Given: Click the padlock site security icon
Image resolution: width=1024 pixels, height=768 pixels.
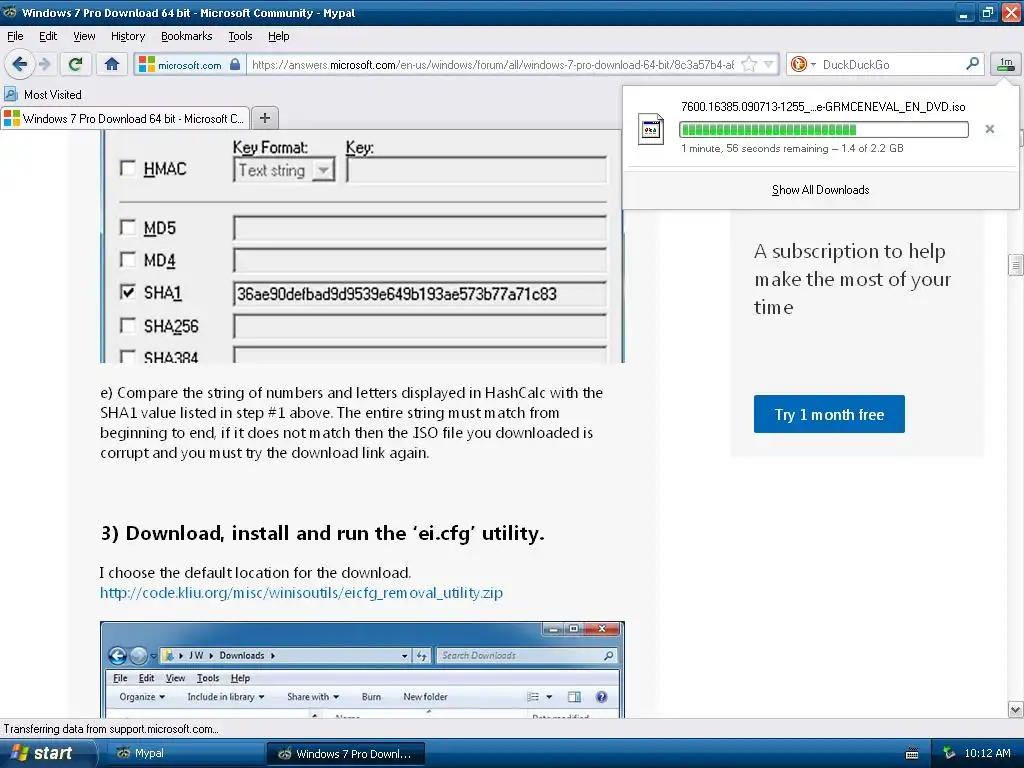Looking at the screenshot, I should click(x=235, y=64).
